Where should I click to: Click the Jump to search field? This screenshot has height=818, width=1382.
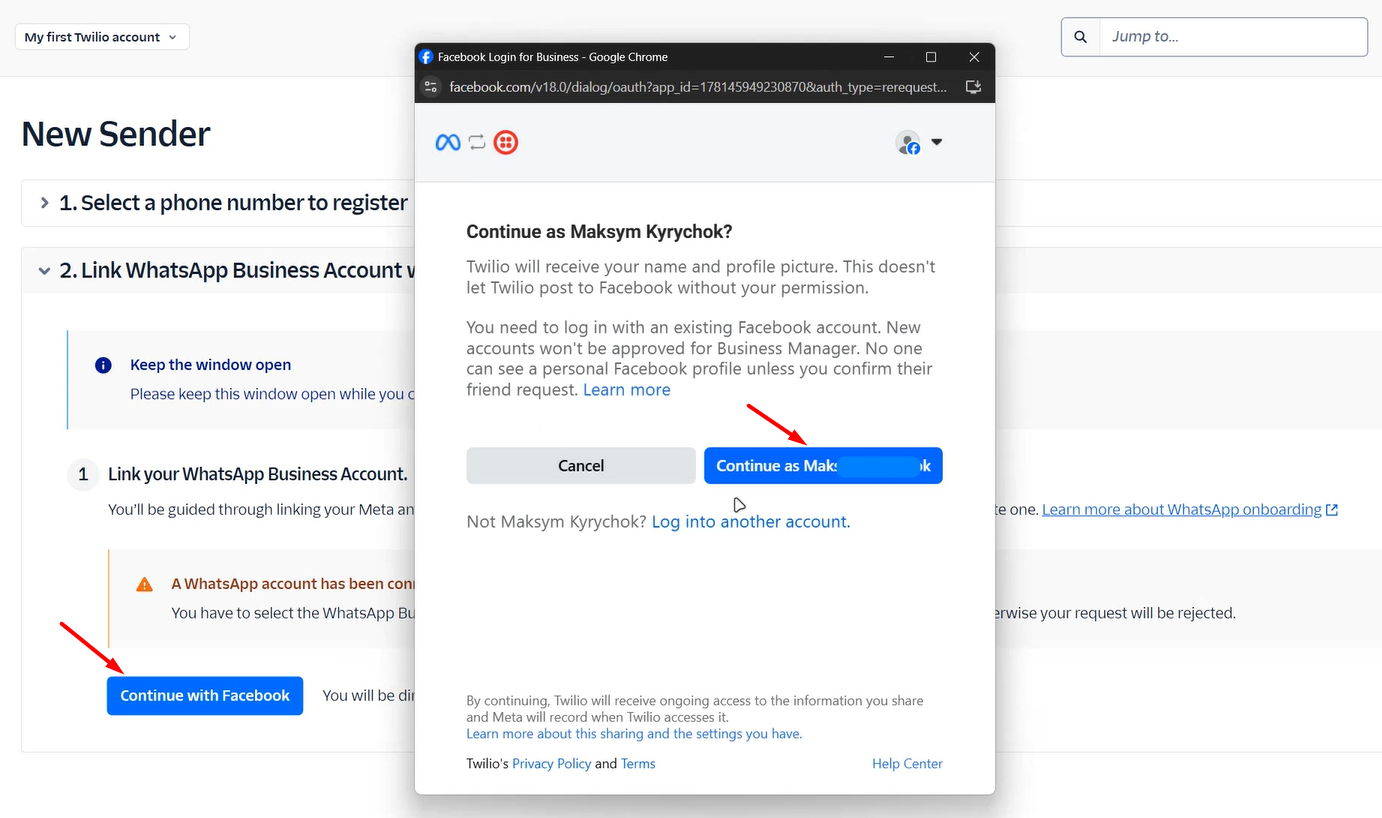tap(1233, 37)
